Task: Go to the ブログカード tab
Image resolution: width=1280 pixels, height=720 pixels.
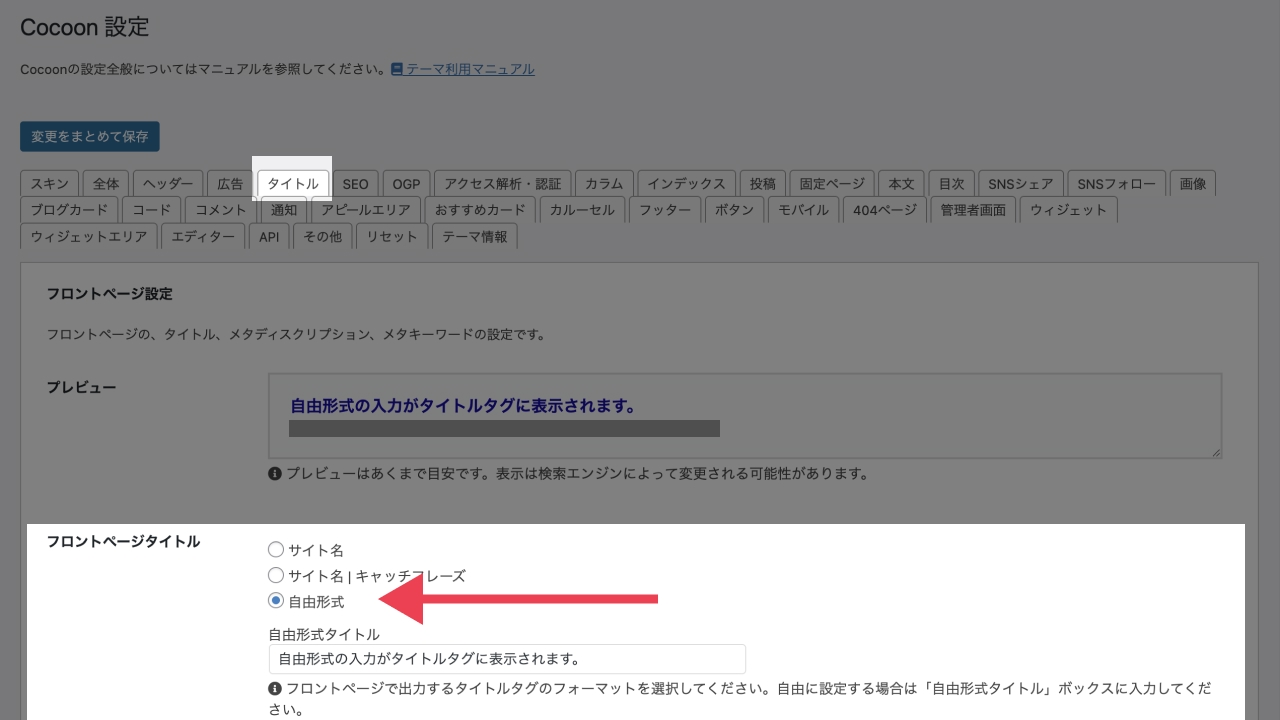Action: [69, 210]
